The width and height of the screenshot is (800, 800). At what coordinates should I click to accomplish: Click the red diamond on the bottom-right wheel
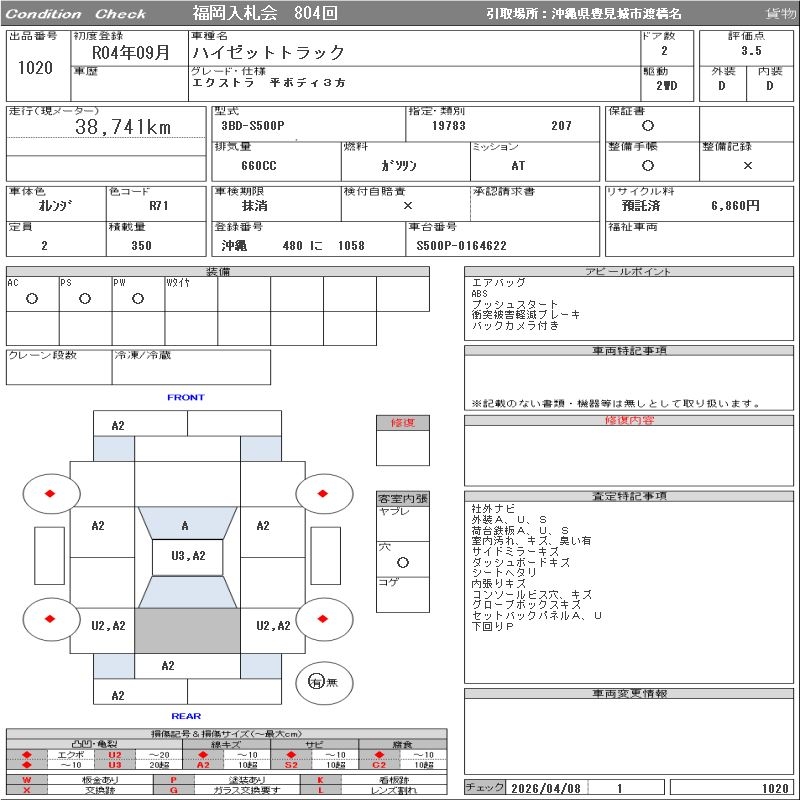coord(322,619)
